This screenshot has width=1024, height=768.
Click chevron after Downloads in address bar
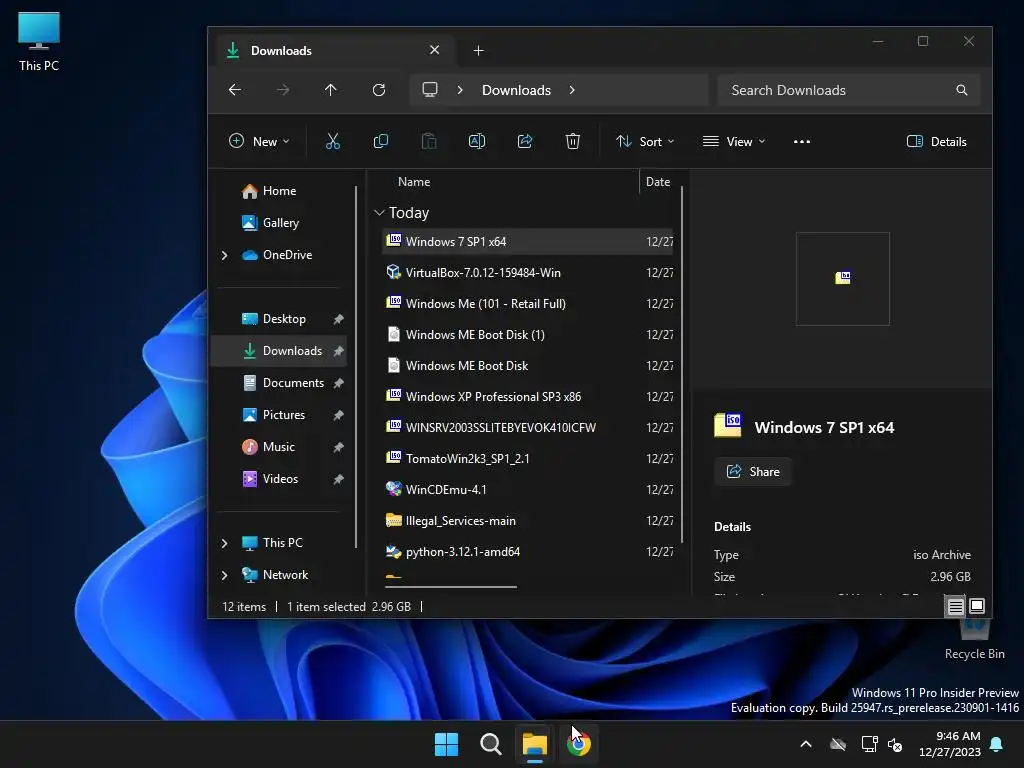point(572,90)
